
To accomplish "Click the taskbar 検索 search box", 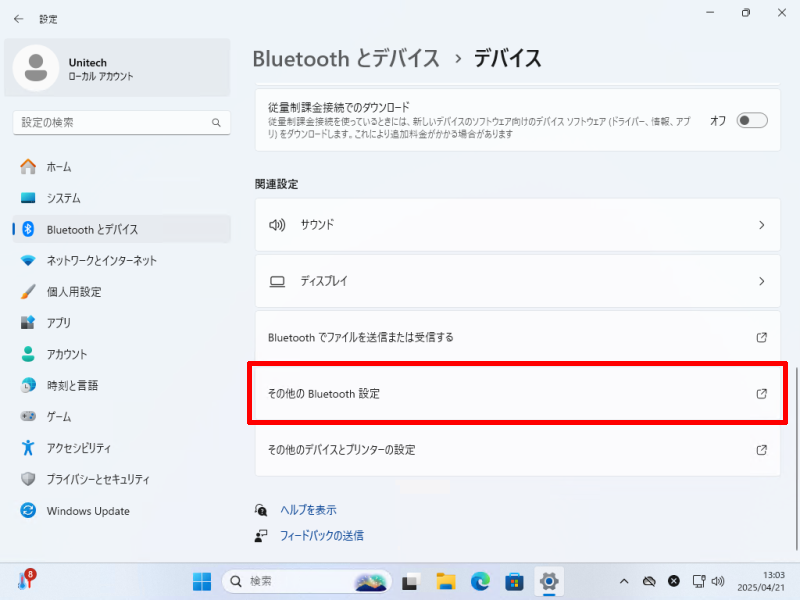I will (307, 581).
